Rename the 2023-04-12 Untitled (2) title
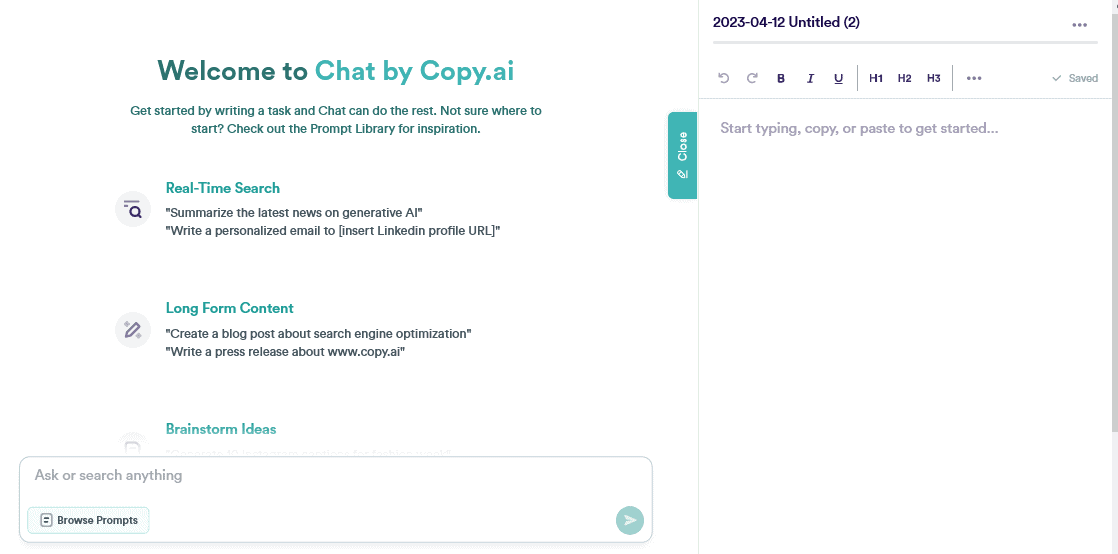The image size is (1118, 554). 786,22
